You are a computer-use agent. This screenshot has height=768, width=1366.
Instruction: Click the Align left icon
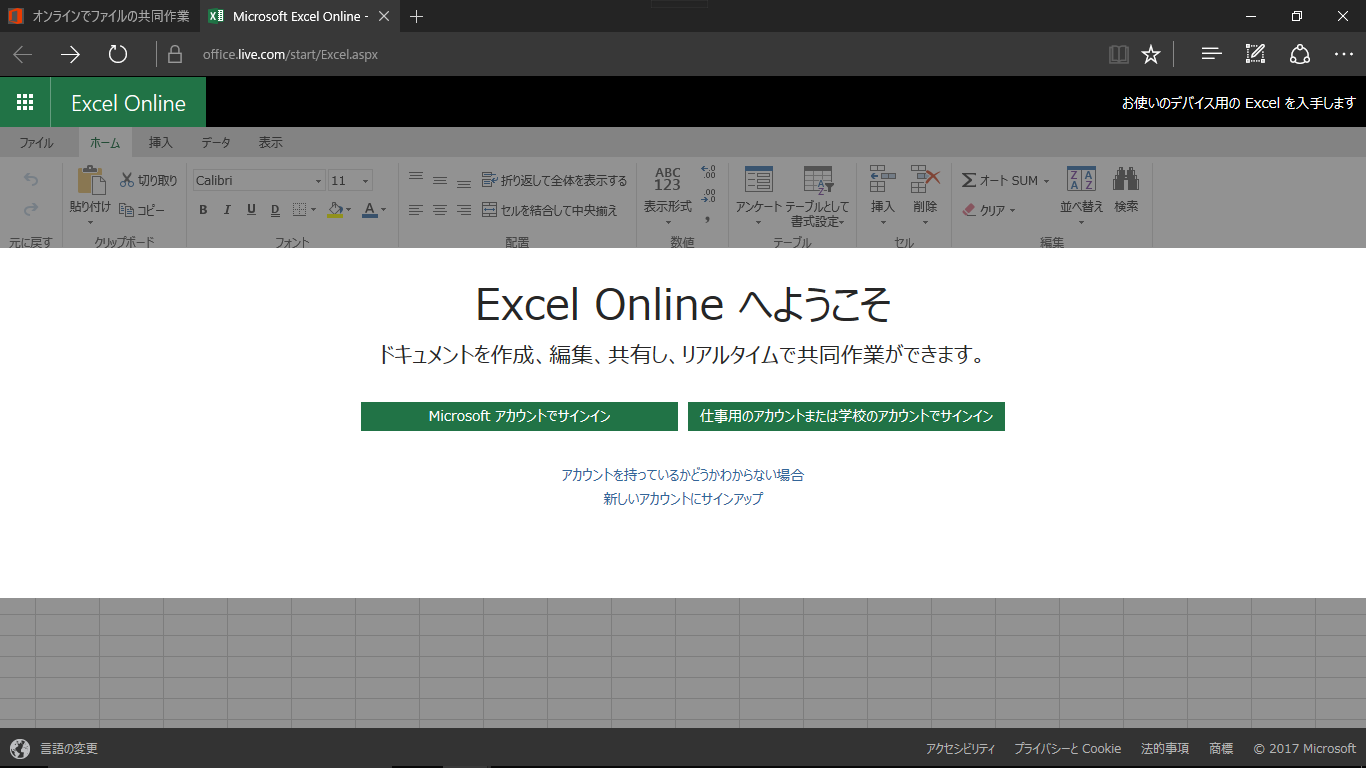416,210
